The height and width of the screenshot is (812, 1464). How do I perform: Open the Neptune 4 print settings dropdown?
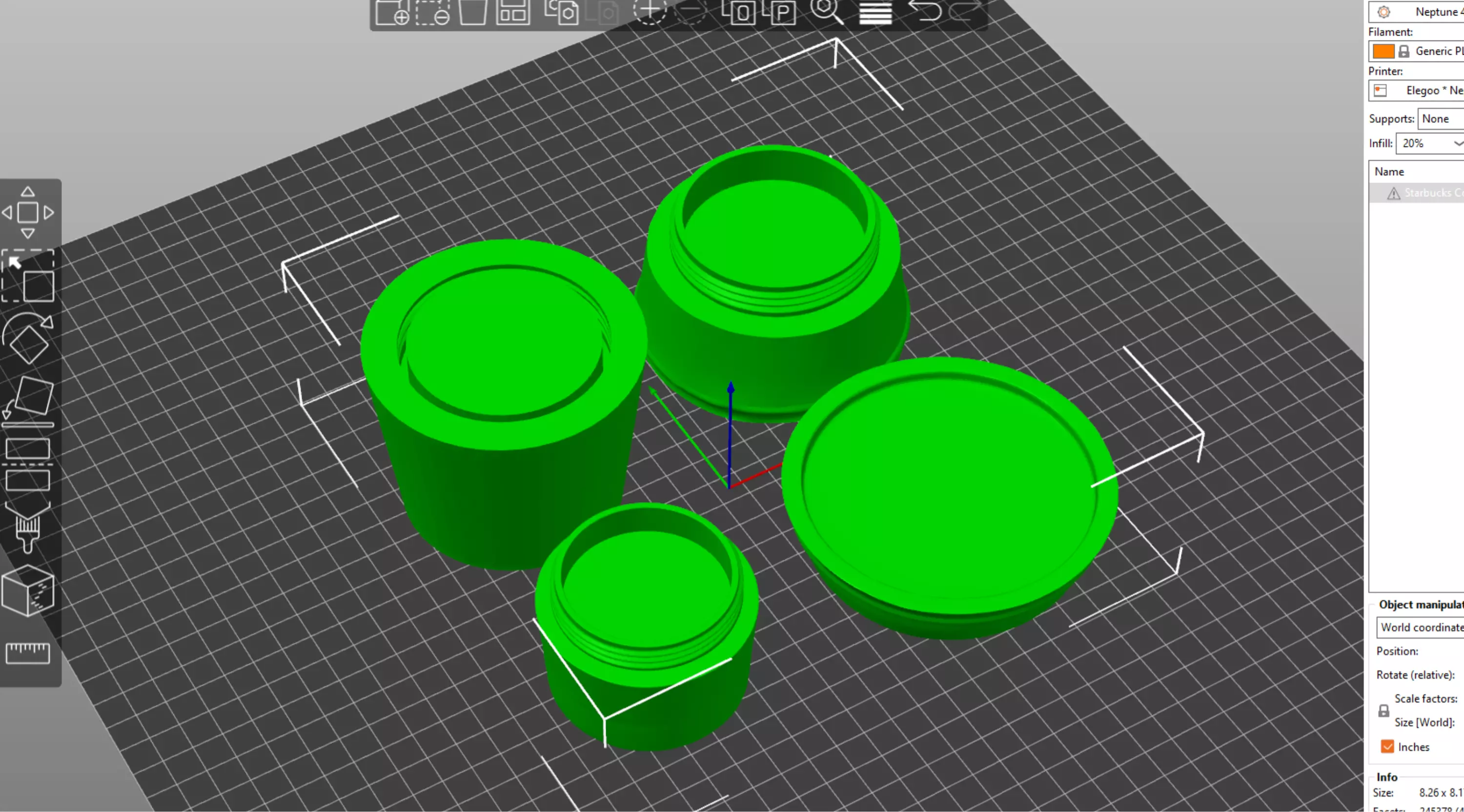coord(1416,11)
